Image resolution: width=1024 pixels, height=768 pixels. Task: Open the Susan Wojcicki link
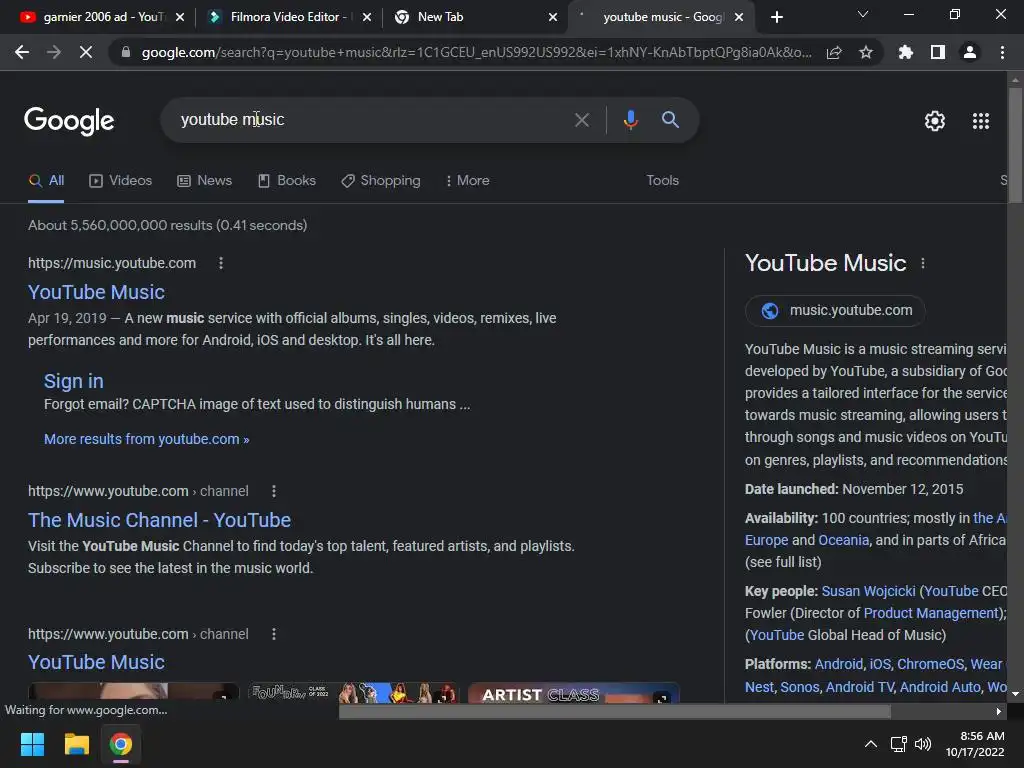(x=869, y=591)
